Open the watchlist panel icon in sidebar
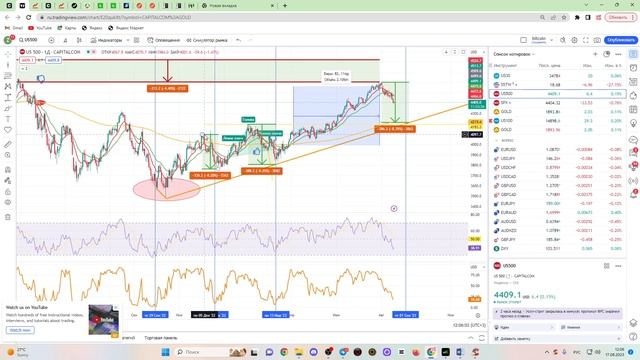640x360 pixels. click(633, 54)
